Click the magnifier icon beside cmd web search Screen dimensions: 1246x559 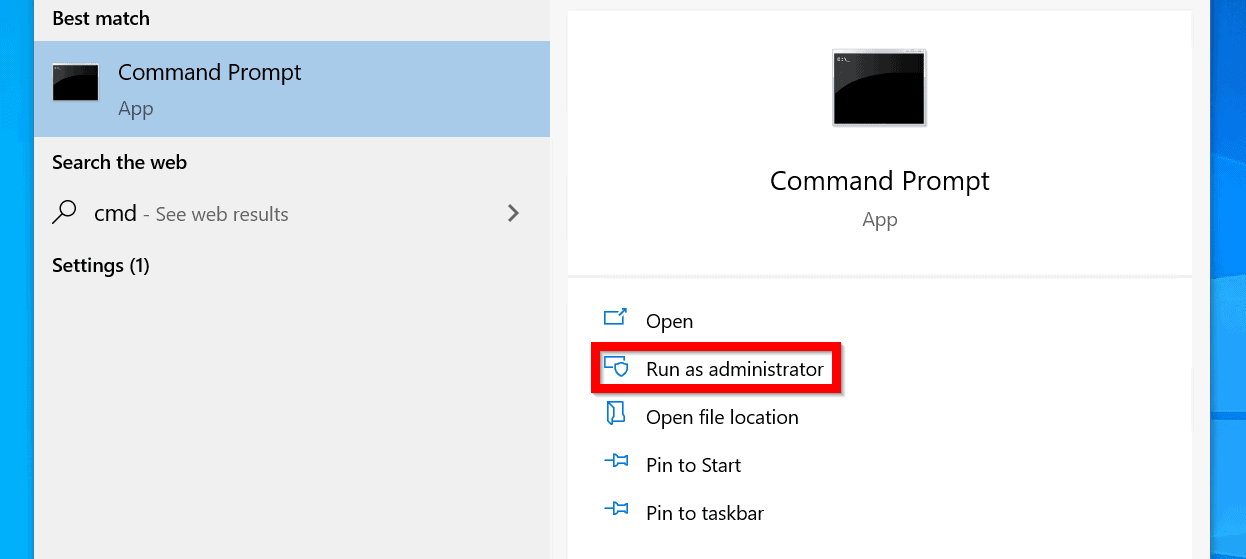[x=65, y=212]
